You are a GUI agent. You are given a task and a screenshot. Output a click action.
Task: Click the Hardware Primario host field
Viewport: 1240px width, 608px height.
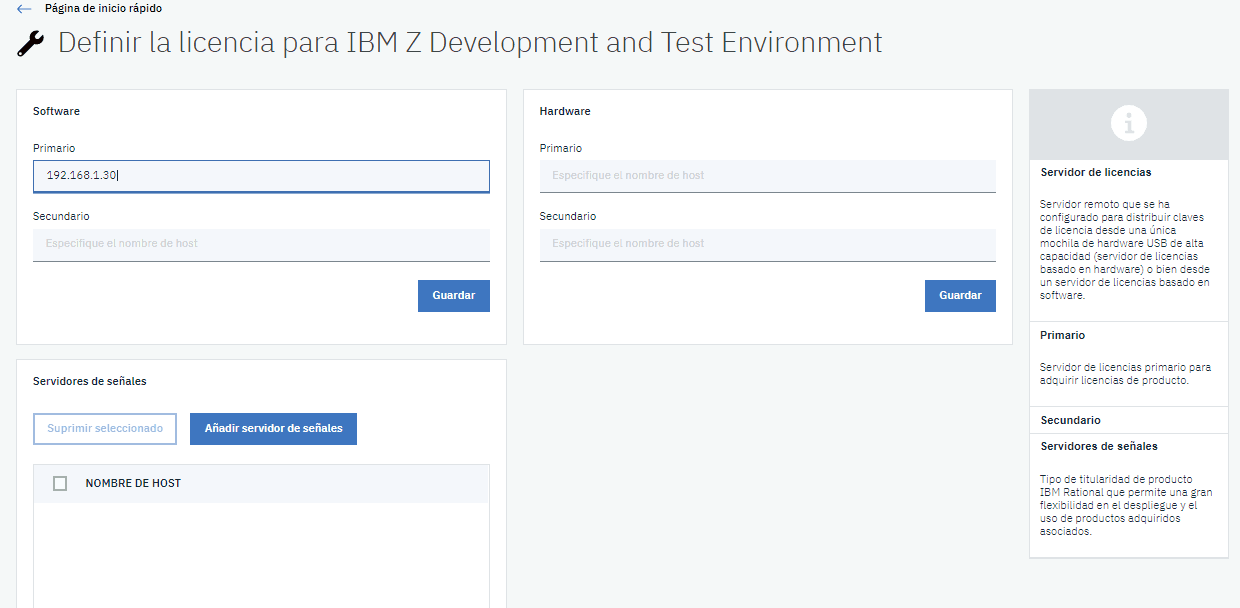[x=767, y=176]
